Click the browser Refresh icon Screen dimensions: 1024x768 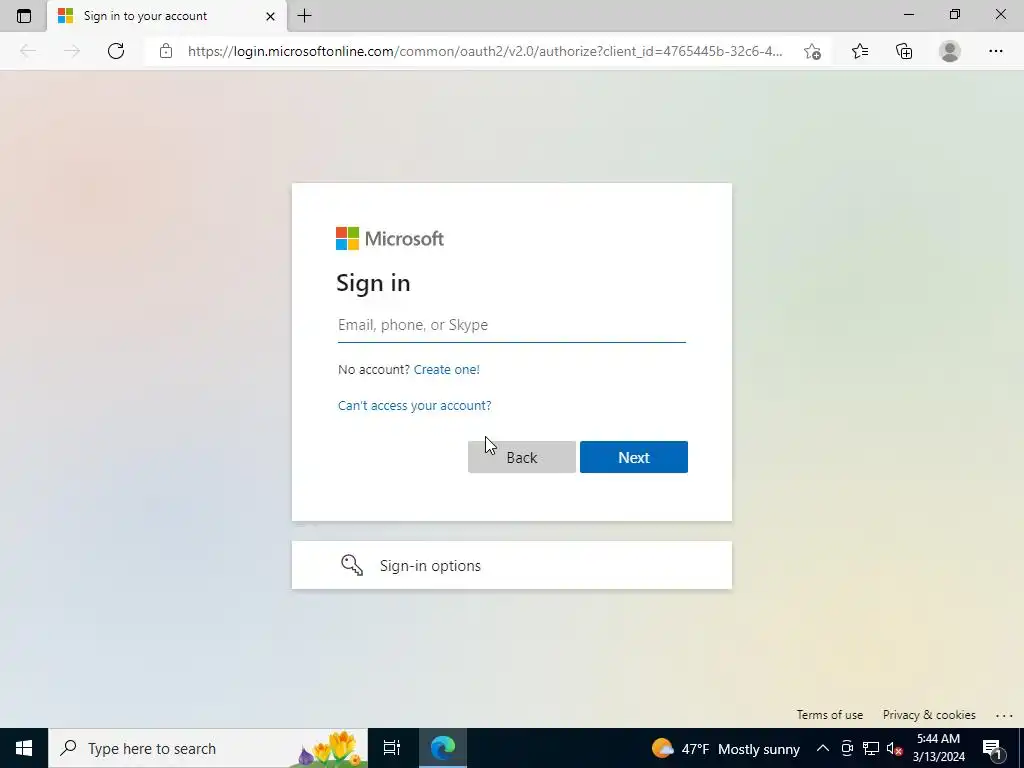click(x=116, y=51)
